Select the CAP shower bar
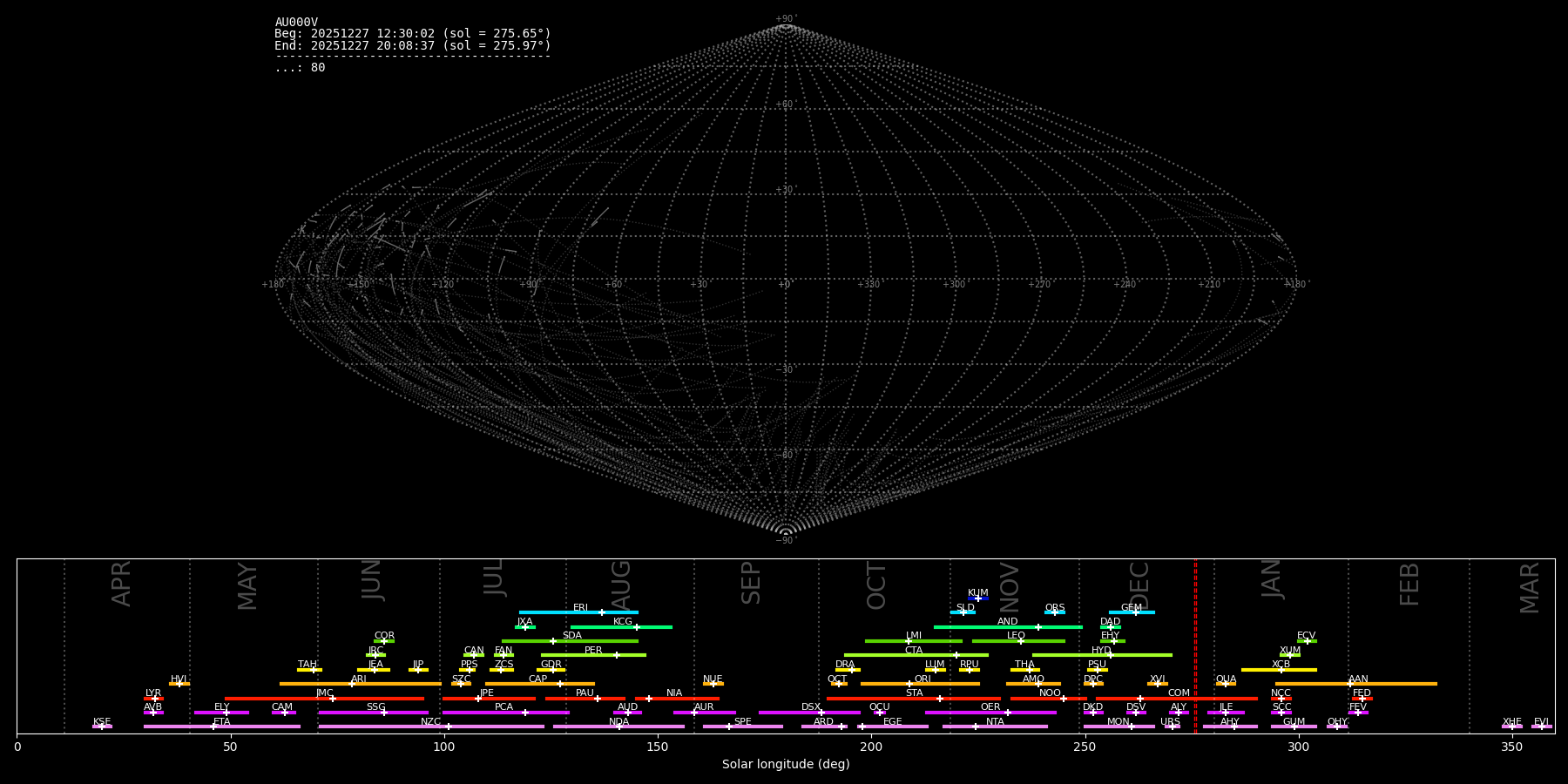The image size is (1568, 784). tap(540, 684)
